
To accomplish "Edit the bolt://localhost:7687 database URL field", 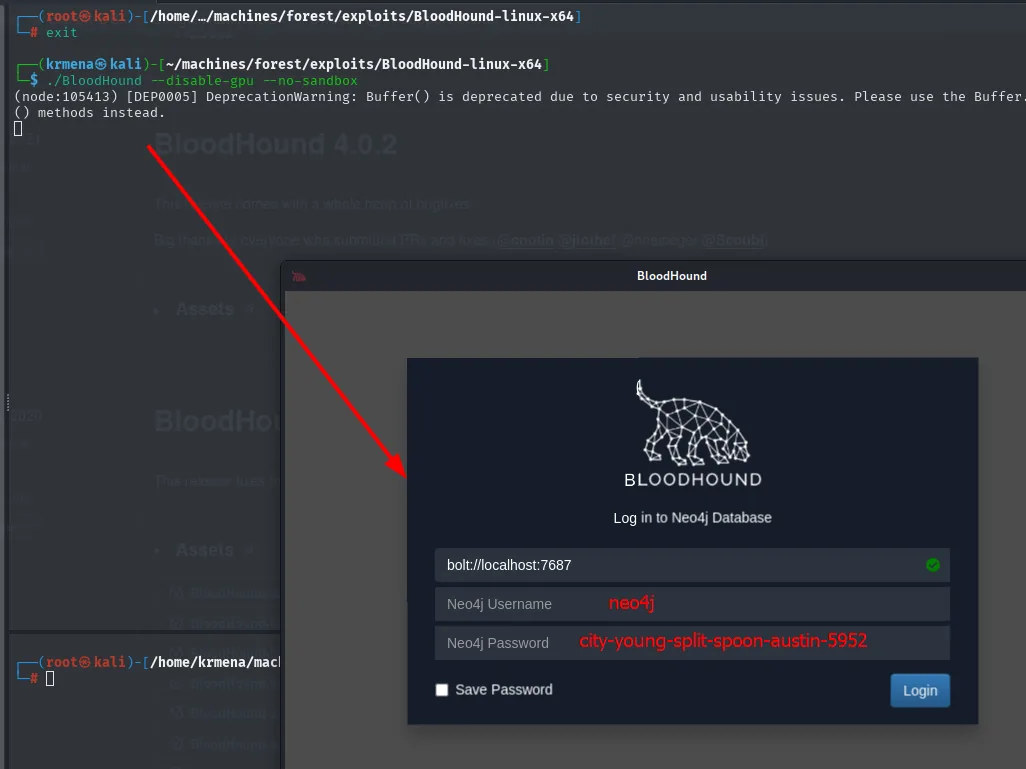I will [692, 565].
